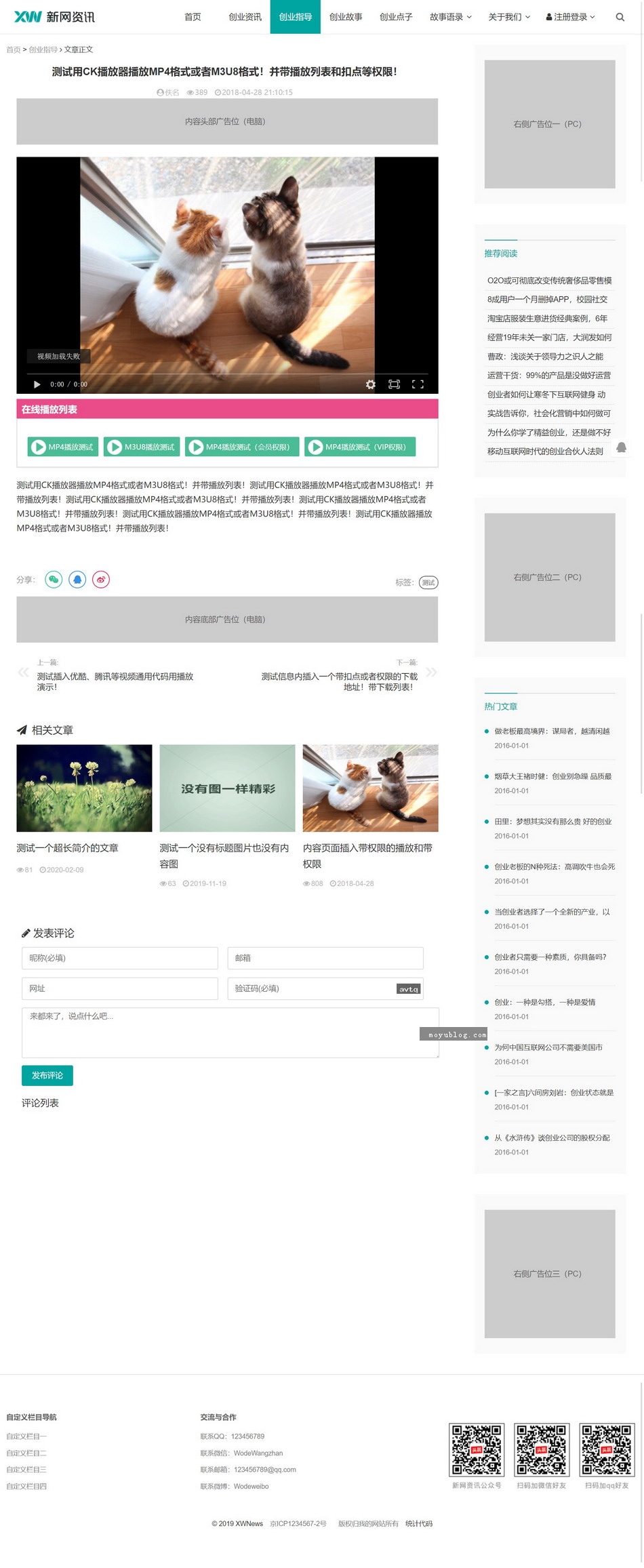The width and height of the screenshot is (644, 1568).
Task: Go to 首页 in navigation
Action: pyautogui.click(x=193, y=17)
